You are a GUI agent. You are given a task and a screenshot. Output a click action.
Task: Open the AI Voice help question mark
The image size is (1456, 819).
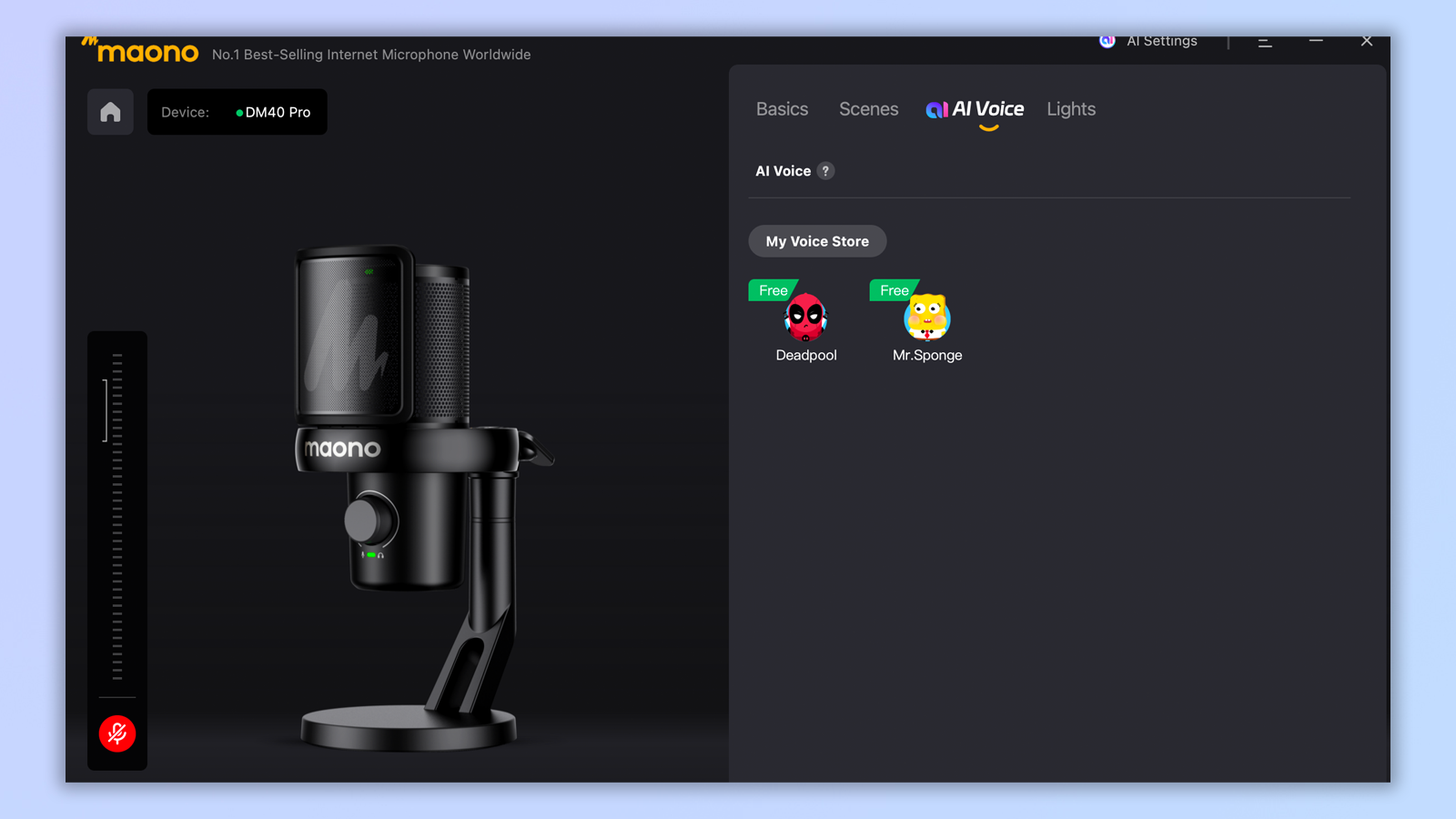point(825,170)
